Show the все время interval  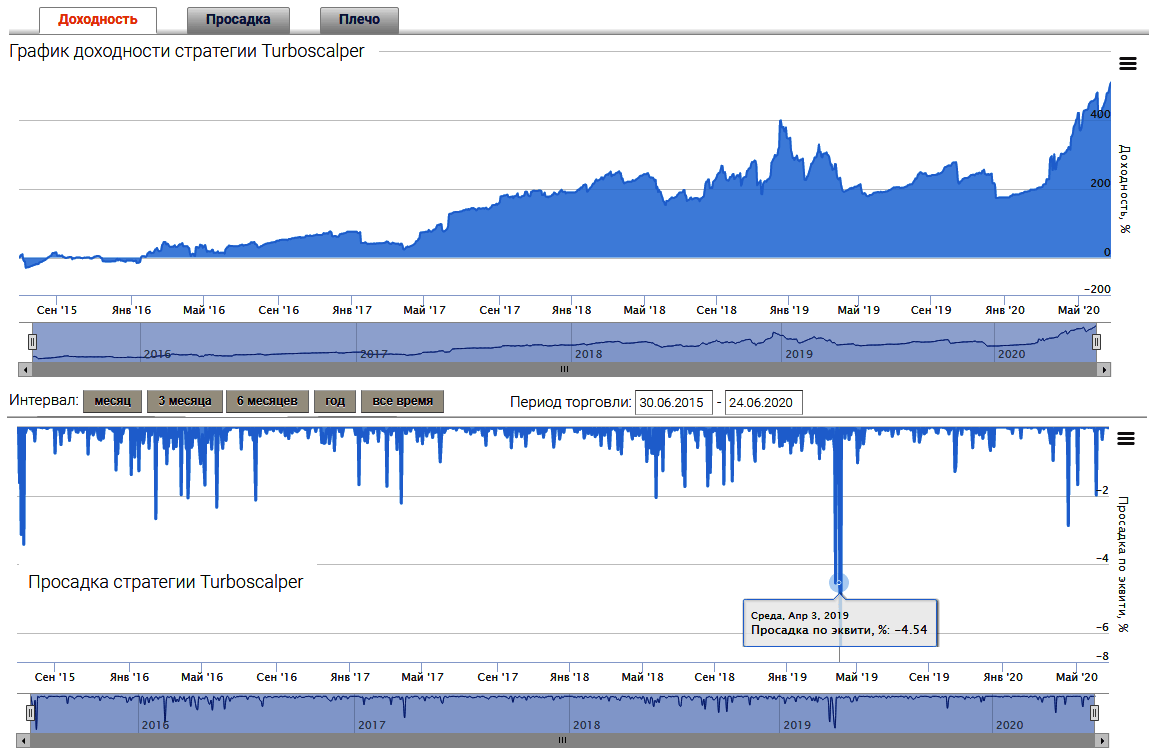[x=402, y=402]
